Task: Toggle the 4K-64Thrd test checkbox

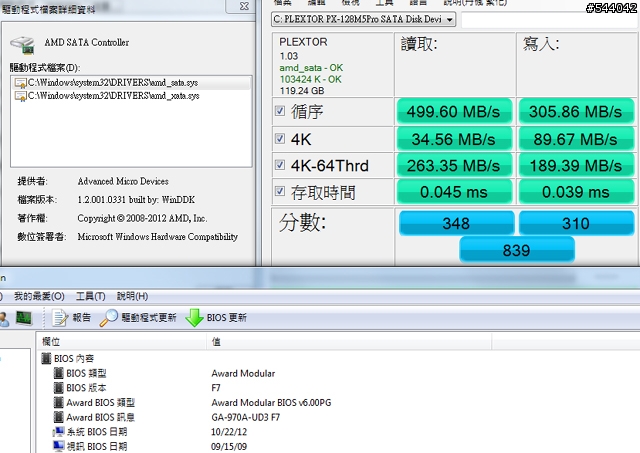Action: [280, 164]
